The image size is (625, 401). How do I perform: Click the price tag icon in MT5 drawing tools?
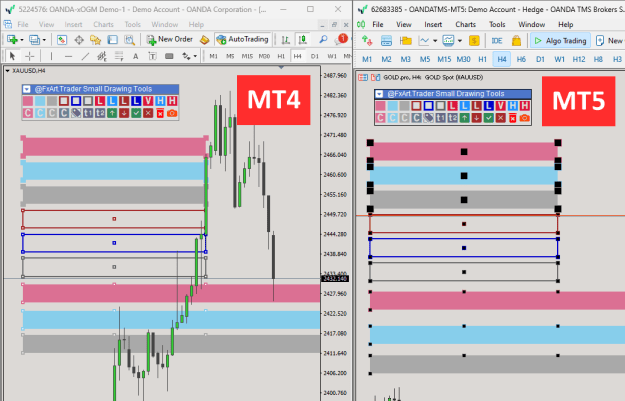coord(428,118)
